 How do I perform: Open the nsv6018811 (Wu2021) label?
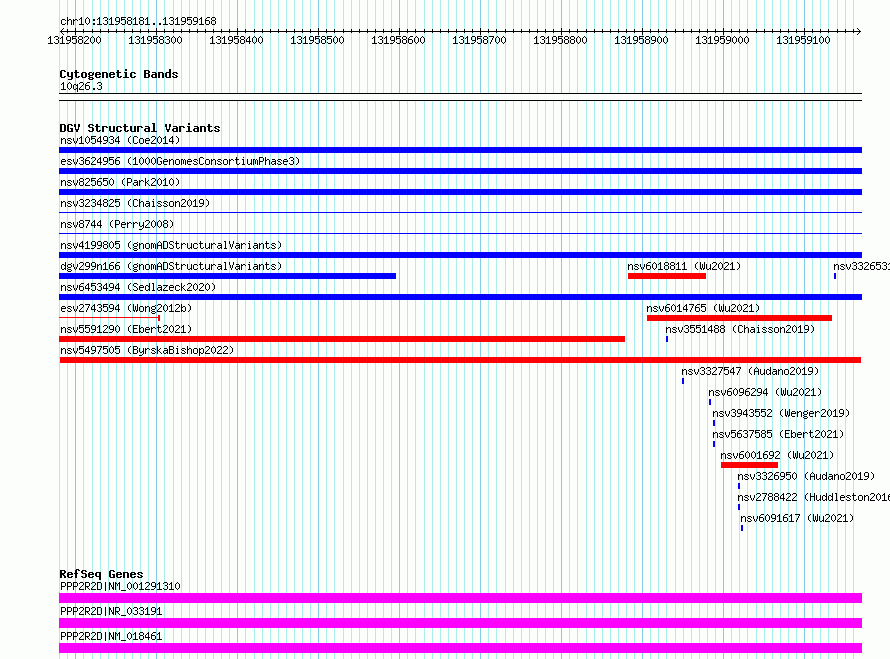pos(684,266)
